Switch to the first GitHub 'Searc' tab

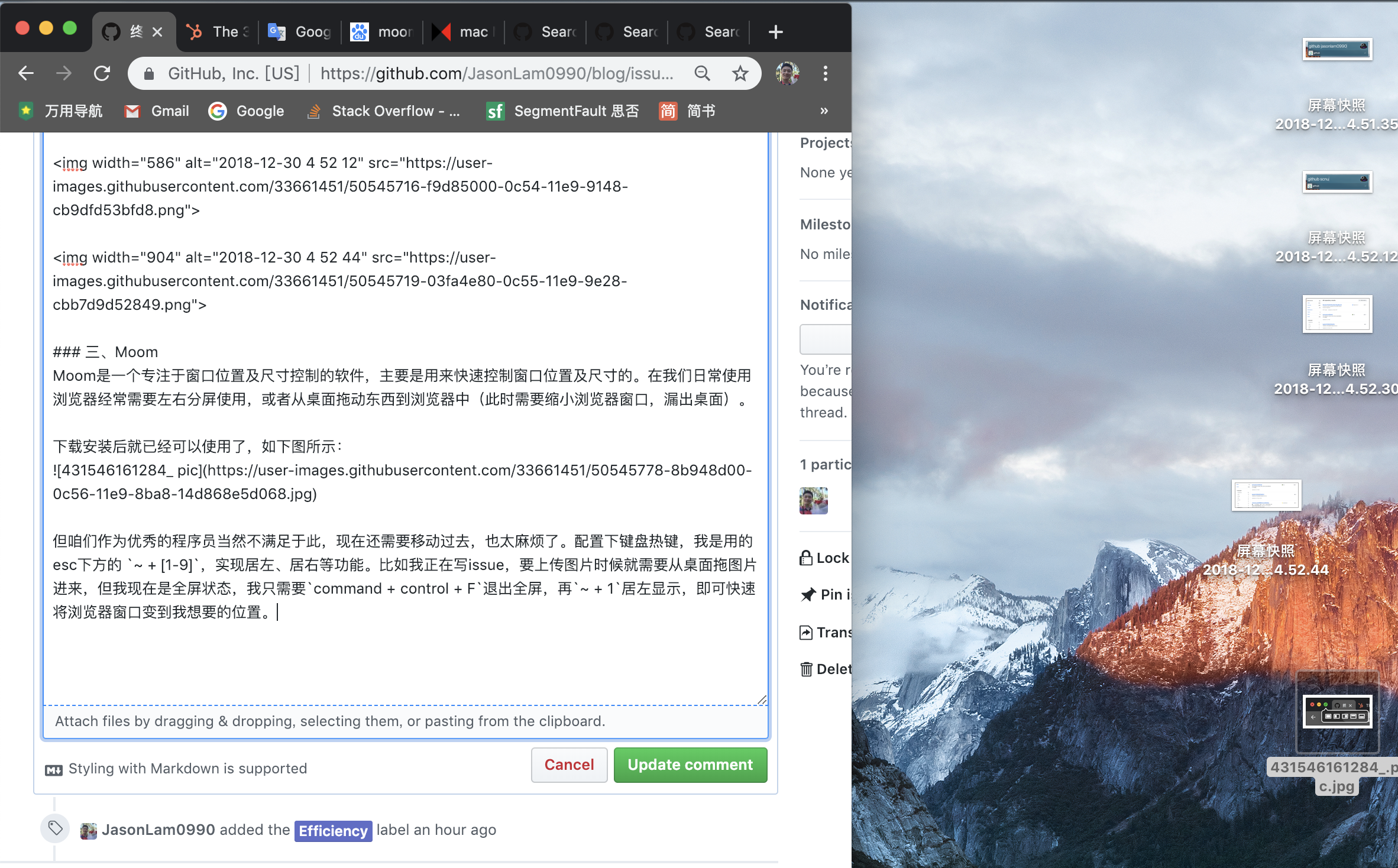[545, 32]
